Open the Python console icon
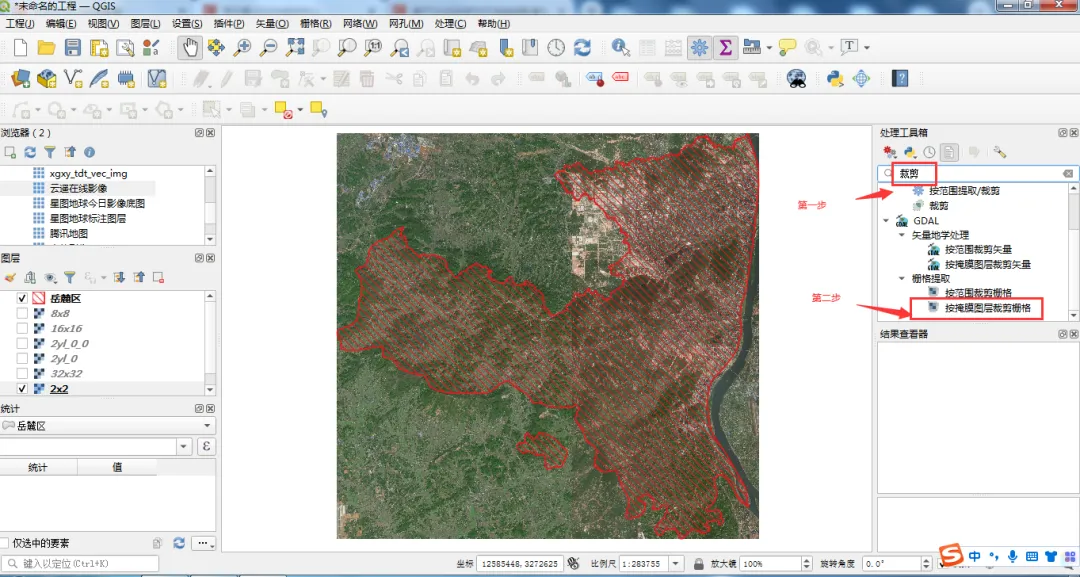Screen dimensions: 1080x577 (x=835, y=78)
